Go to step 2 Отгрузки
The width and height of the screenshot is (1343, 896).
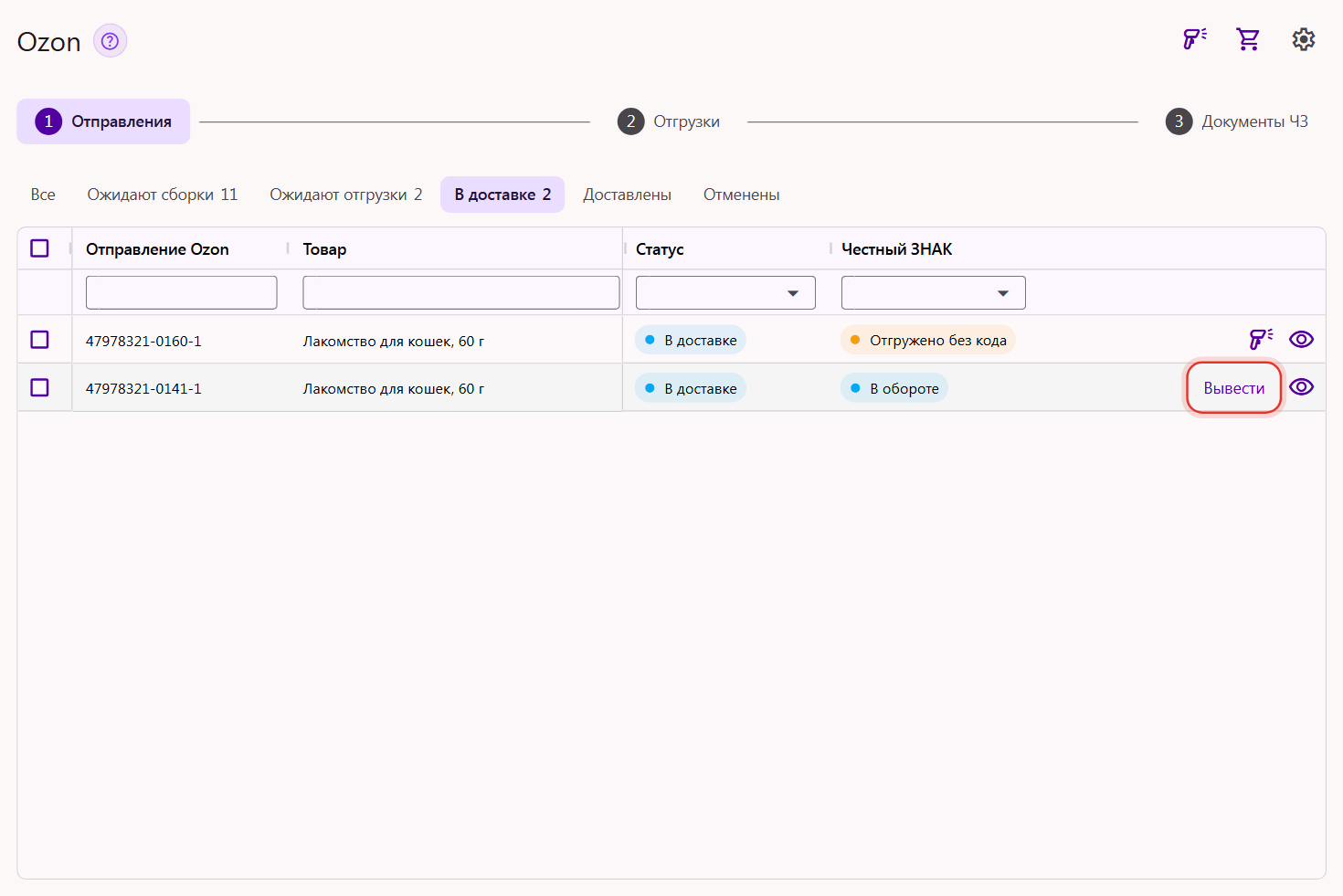pyautogui.click(x=669, y=121)
